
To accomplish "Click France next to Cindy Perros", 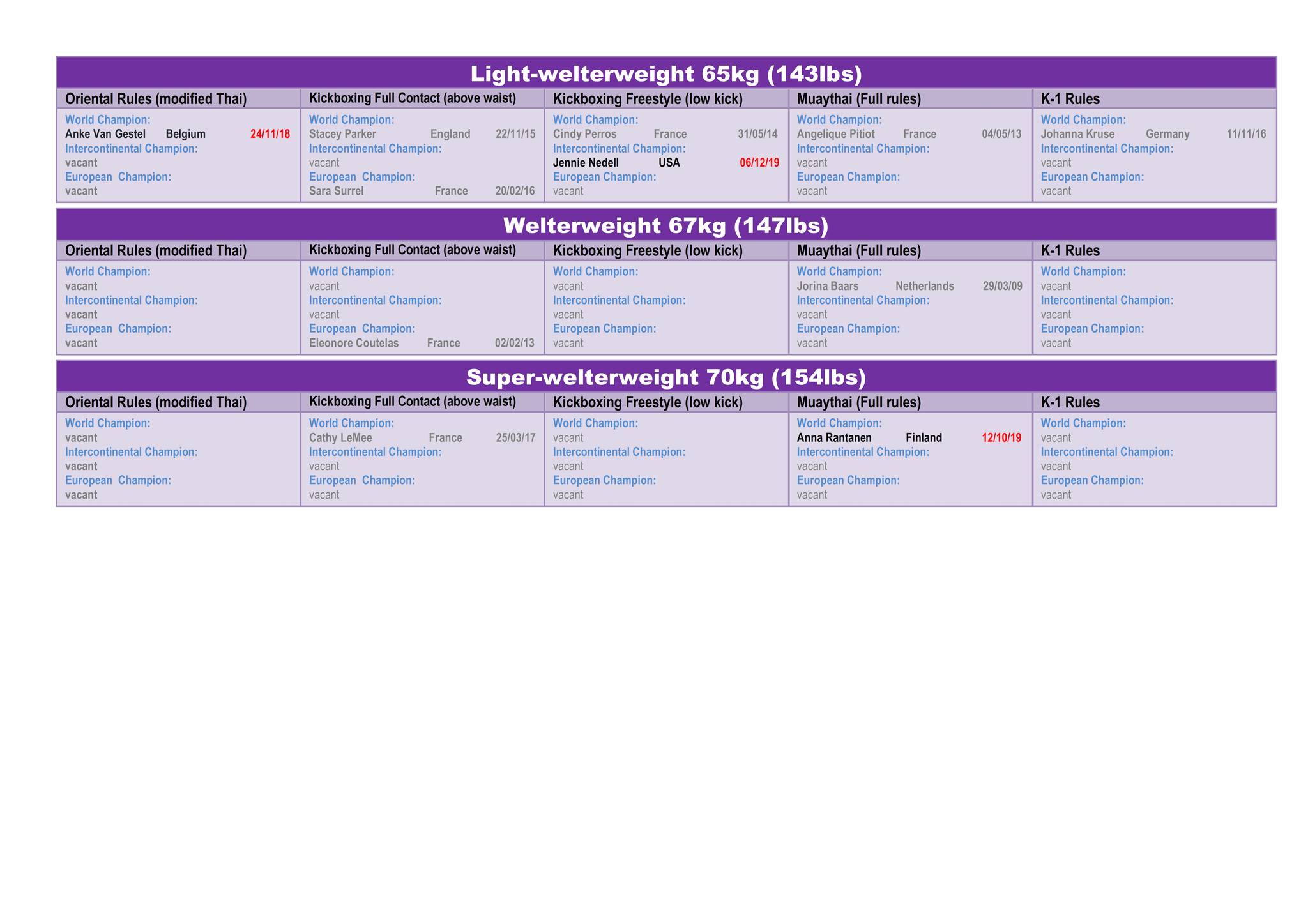I will (x=671, y=134).
